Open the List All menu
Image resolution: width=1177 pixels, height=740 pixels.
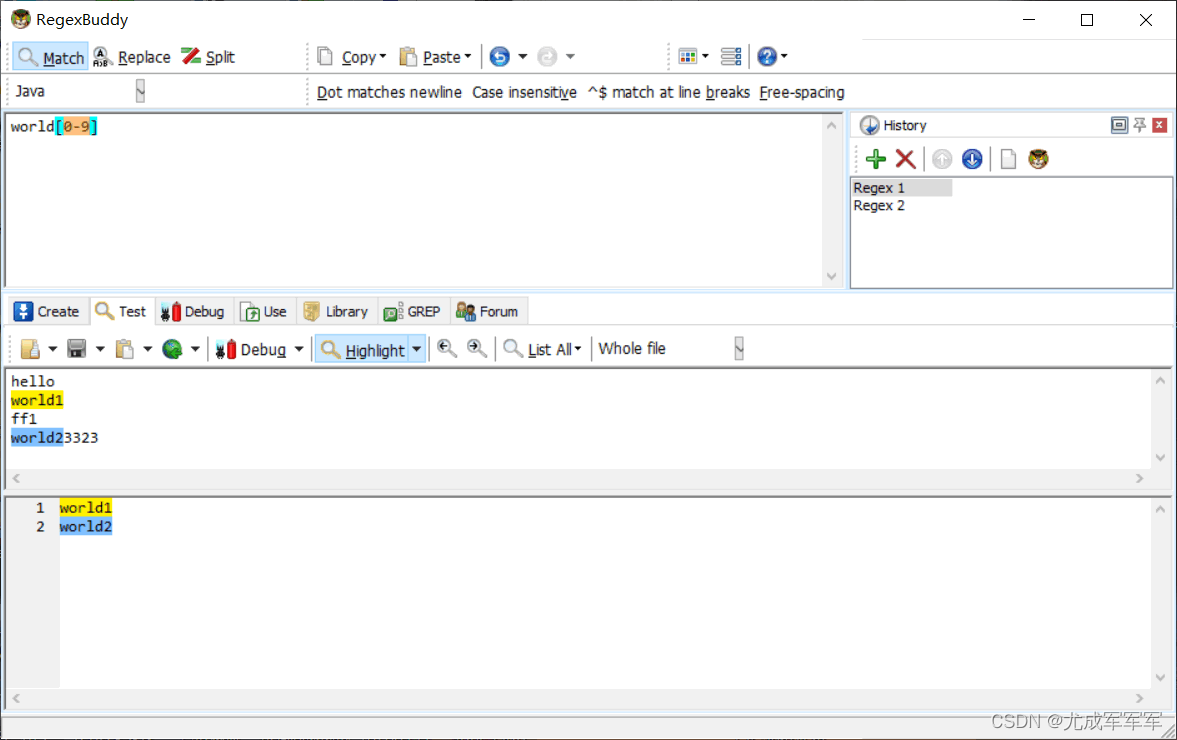pos(542,349)
